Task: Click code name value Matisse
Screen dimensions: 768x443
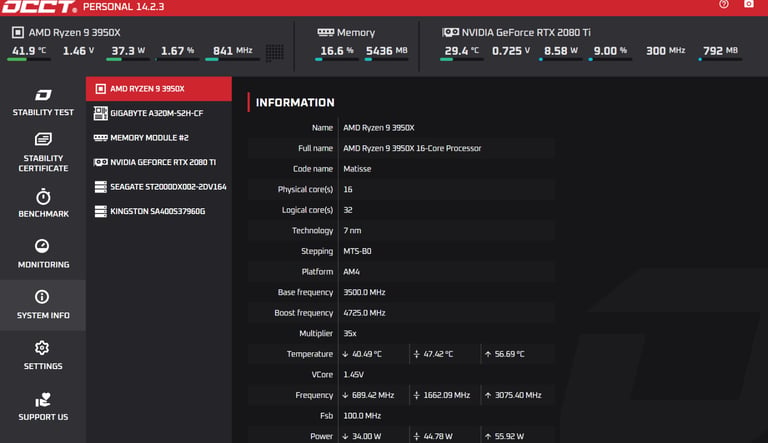Action: pyautogui.click(x=357, y=169)
